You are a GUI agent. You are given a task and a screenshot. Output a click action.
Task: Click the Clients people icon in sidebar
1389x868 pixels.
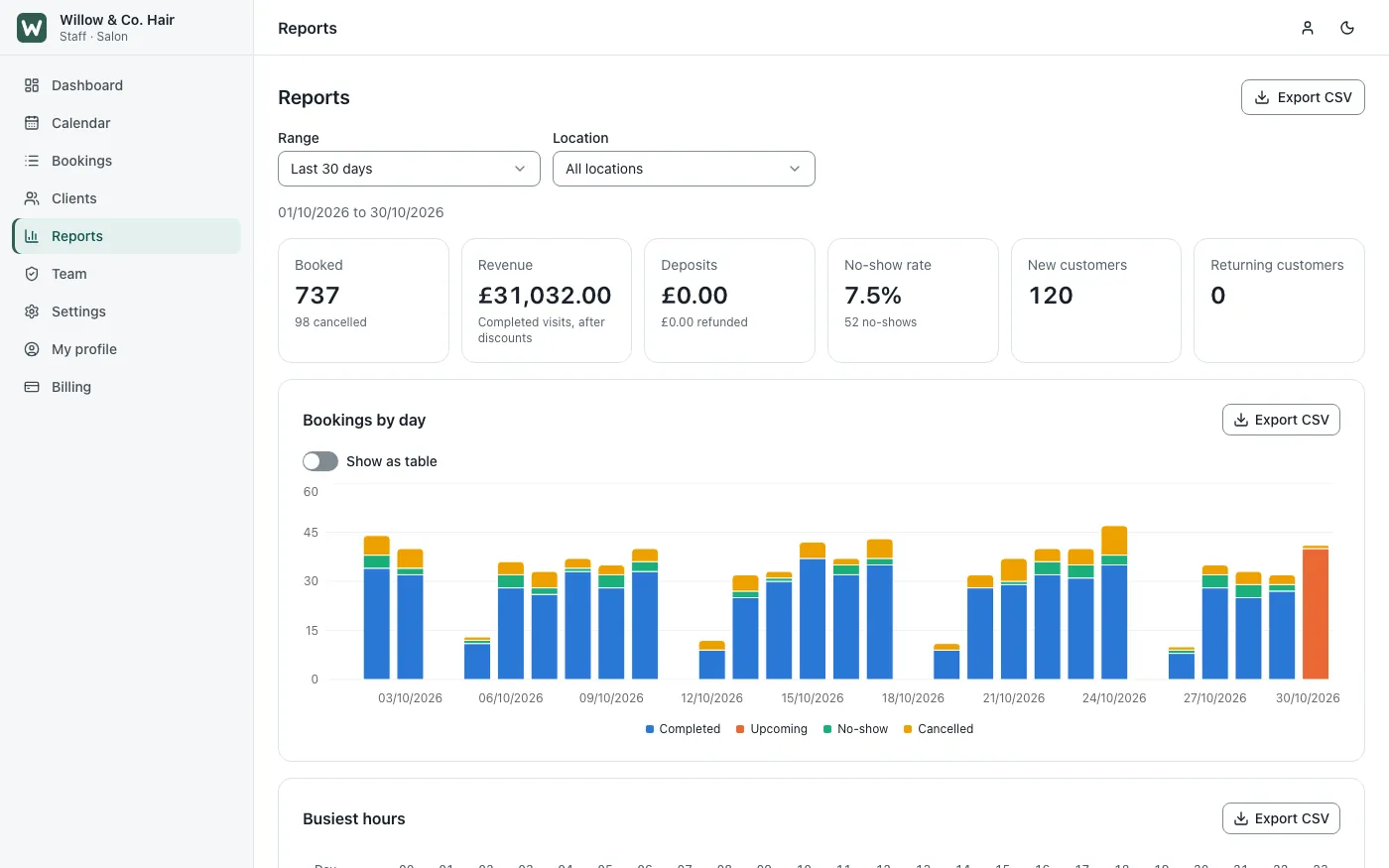32,198
